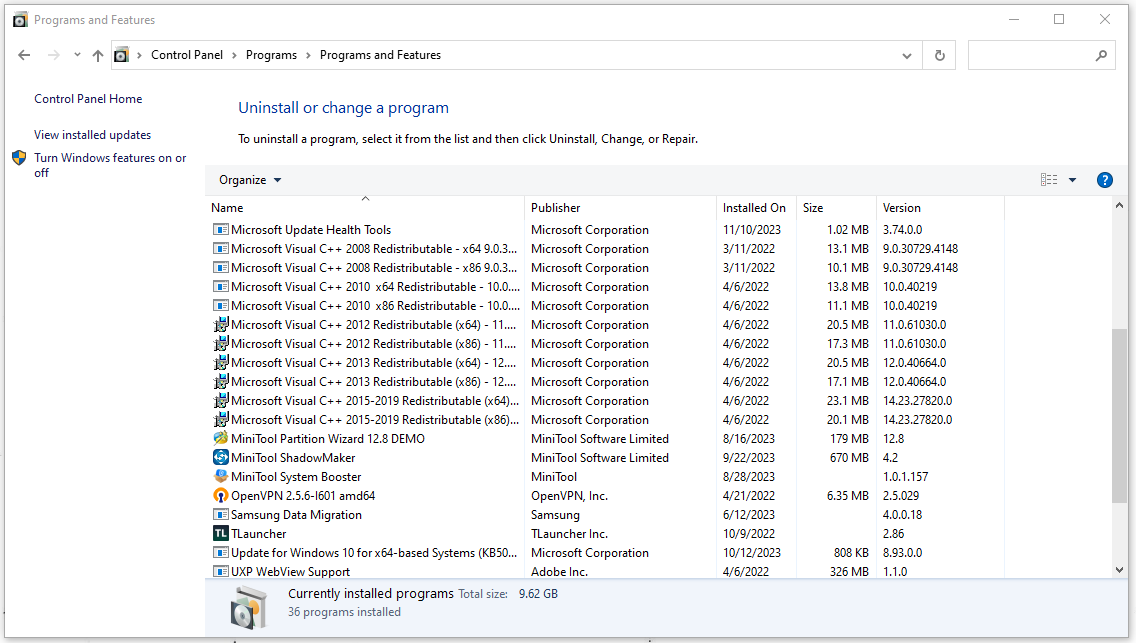The image size is (1136, 643).
Task: Sort list by Publisher column header
Action: [x=620, y=208]
